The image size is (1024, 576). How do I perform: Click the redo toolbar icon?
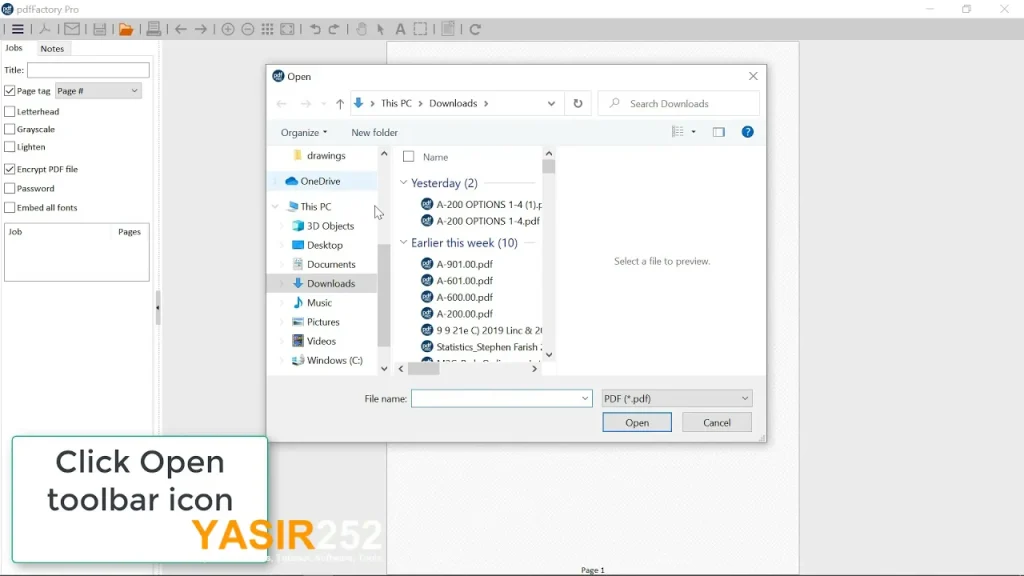tap(334, 29)
